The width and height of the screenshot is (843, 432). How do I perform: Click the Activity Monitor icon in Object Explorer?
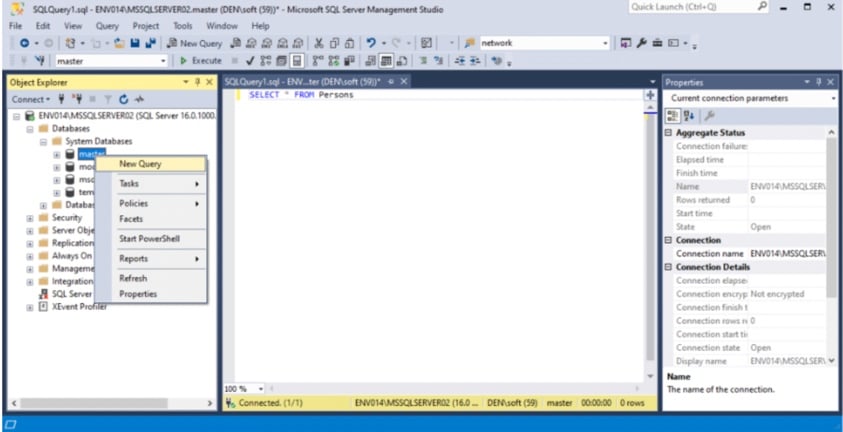(x=140, y=100)
